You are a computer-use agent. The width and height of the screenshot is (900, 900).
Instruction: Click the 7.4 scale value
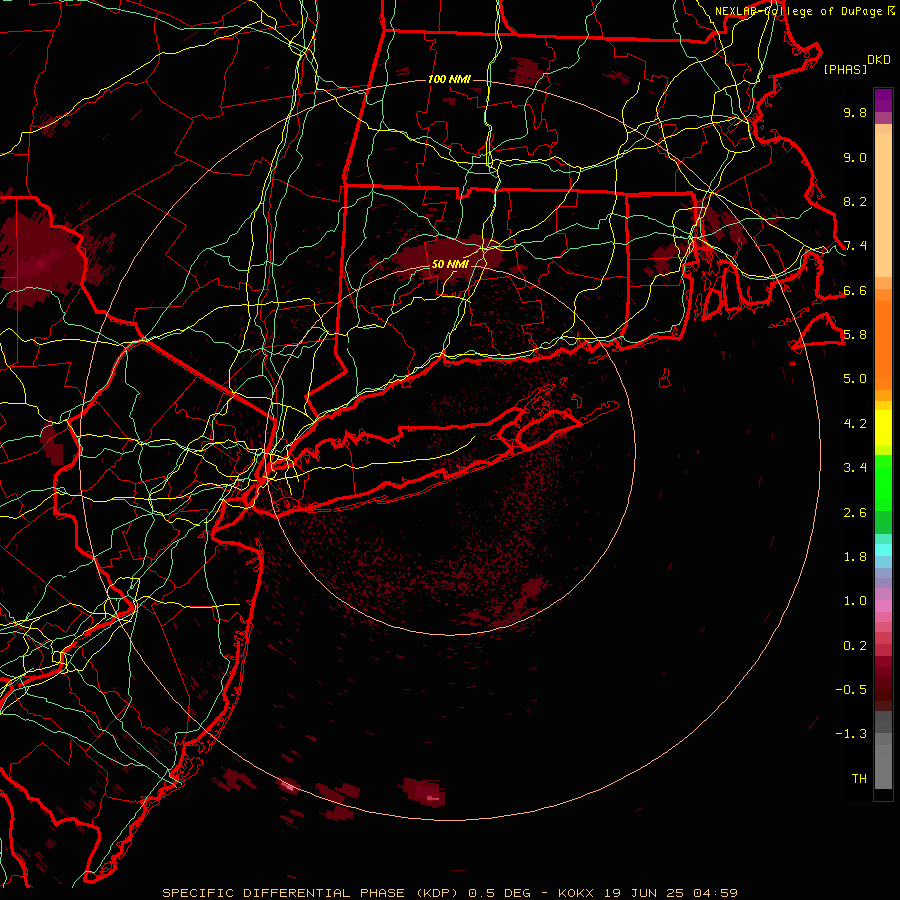855,246
